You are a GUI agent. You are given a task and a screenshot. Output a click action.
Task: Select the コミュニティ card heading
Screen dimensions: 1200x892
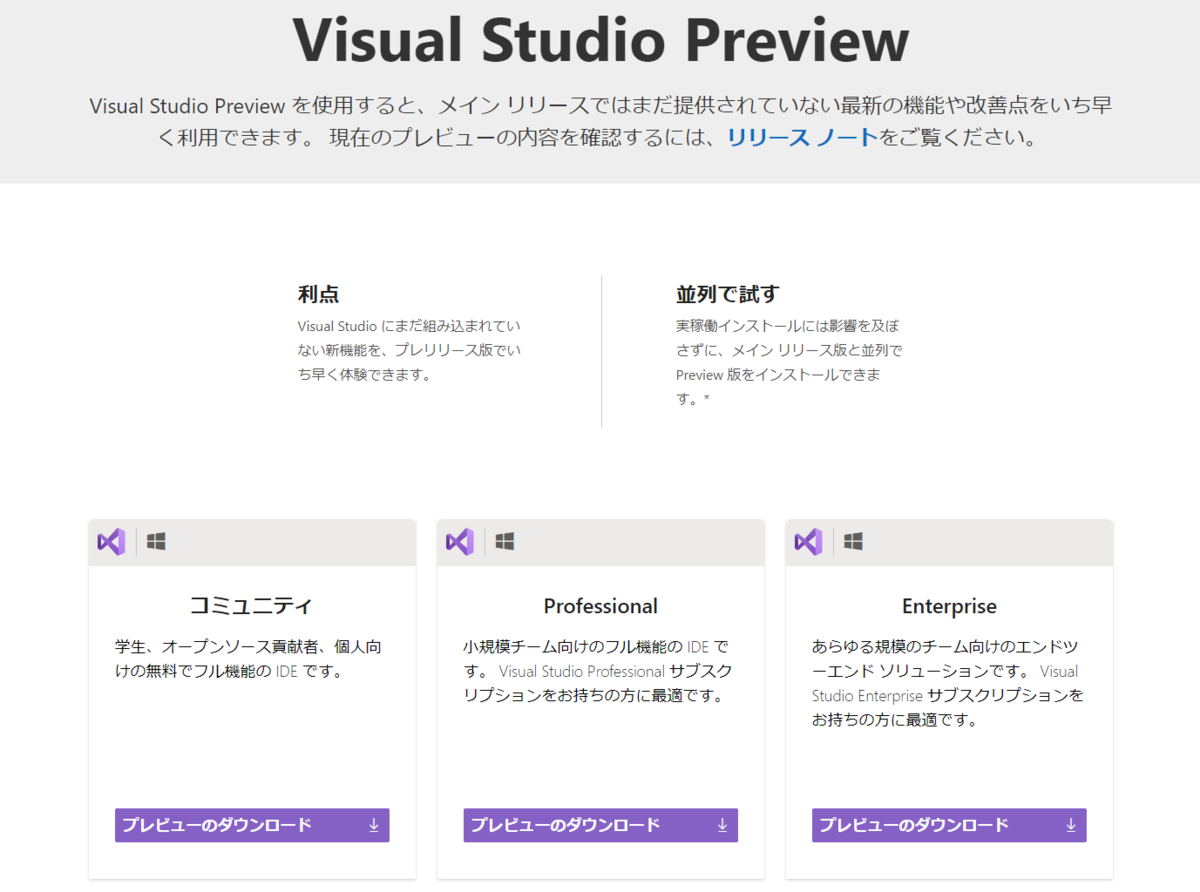[251, 605]
